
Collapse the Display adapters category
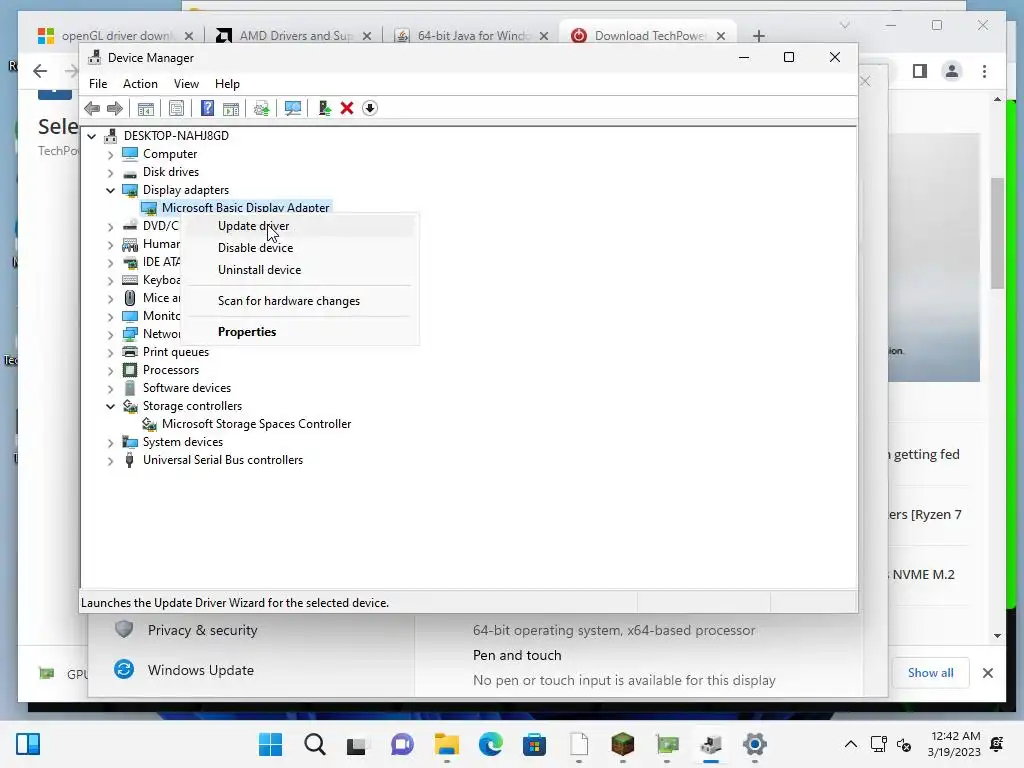[110, 191]
